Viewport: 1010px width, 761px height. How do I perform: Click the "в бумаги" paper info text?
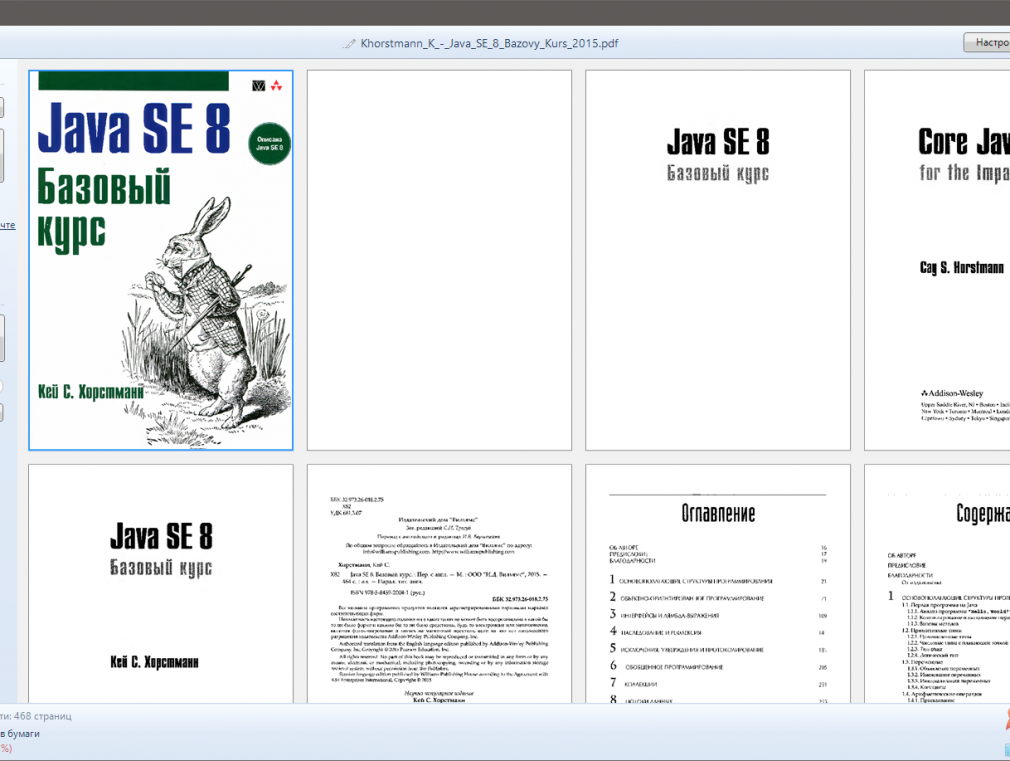click(x=20, y=733)
